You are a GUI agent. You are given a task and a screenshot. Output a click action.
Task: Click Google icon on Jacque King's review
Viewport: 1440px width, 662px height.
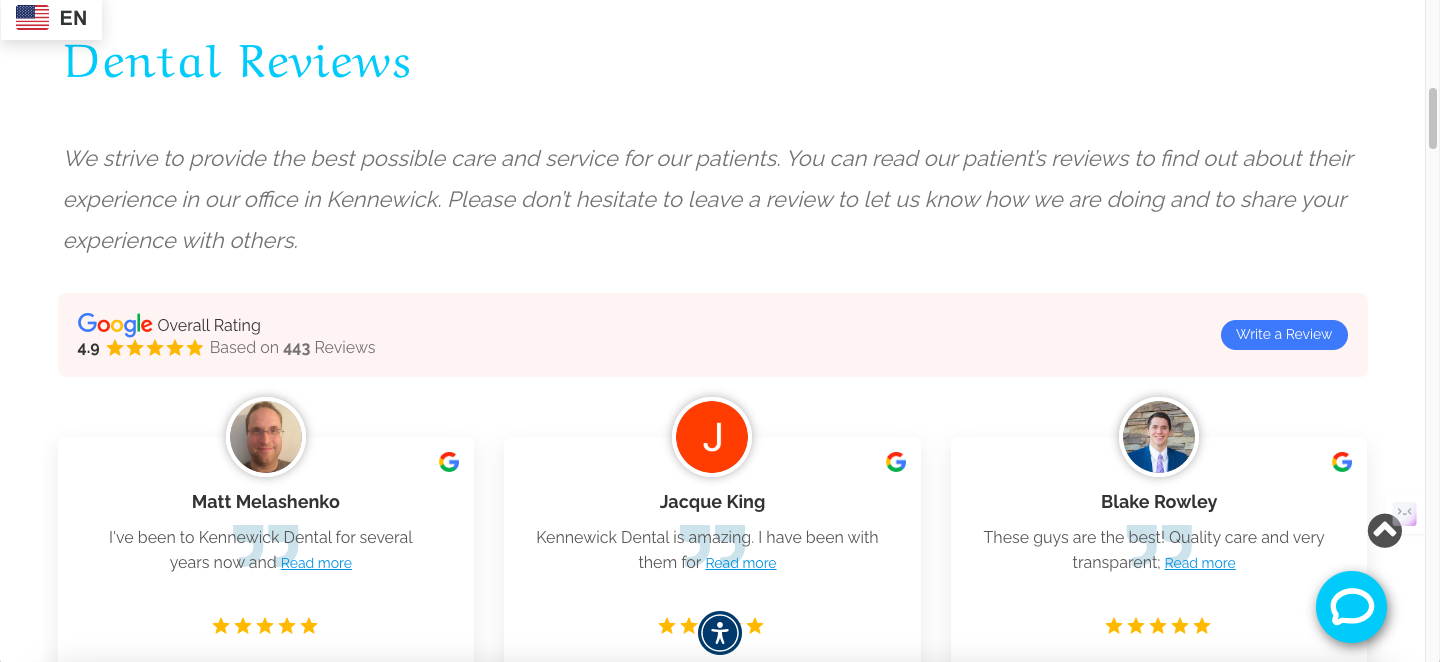[896, 462]
